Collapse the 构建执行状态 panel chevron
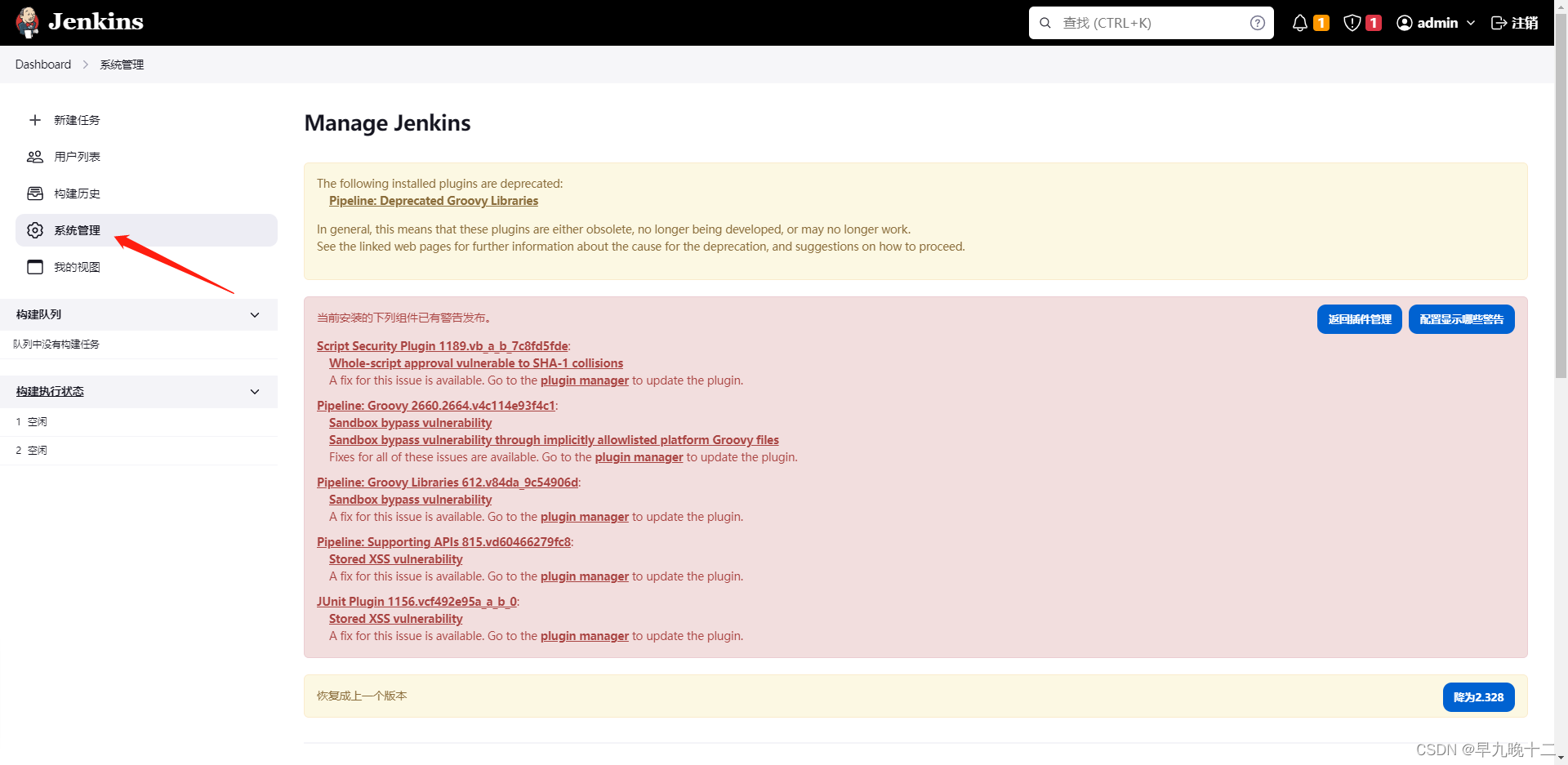Image resolution: width=1568 pixels, height=765 pixels. 255,392
